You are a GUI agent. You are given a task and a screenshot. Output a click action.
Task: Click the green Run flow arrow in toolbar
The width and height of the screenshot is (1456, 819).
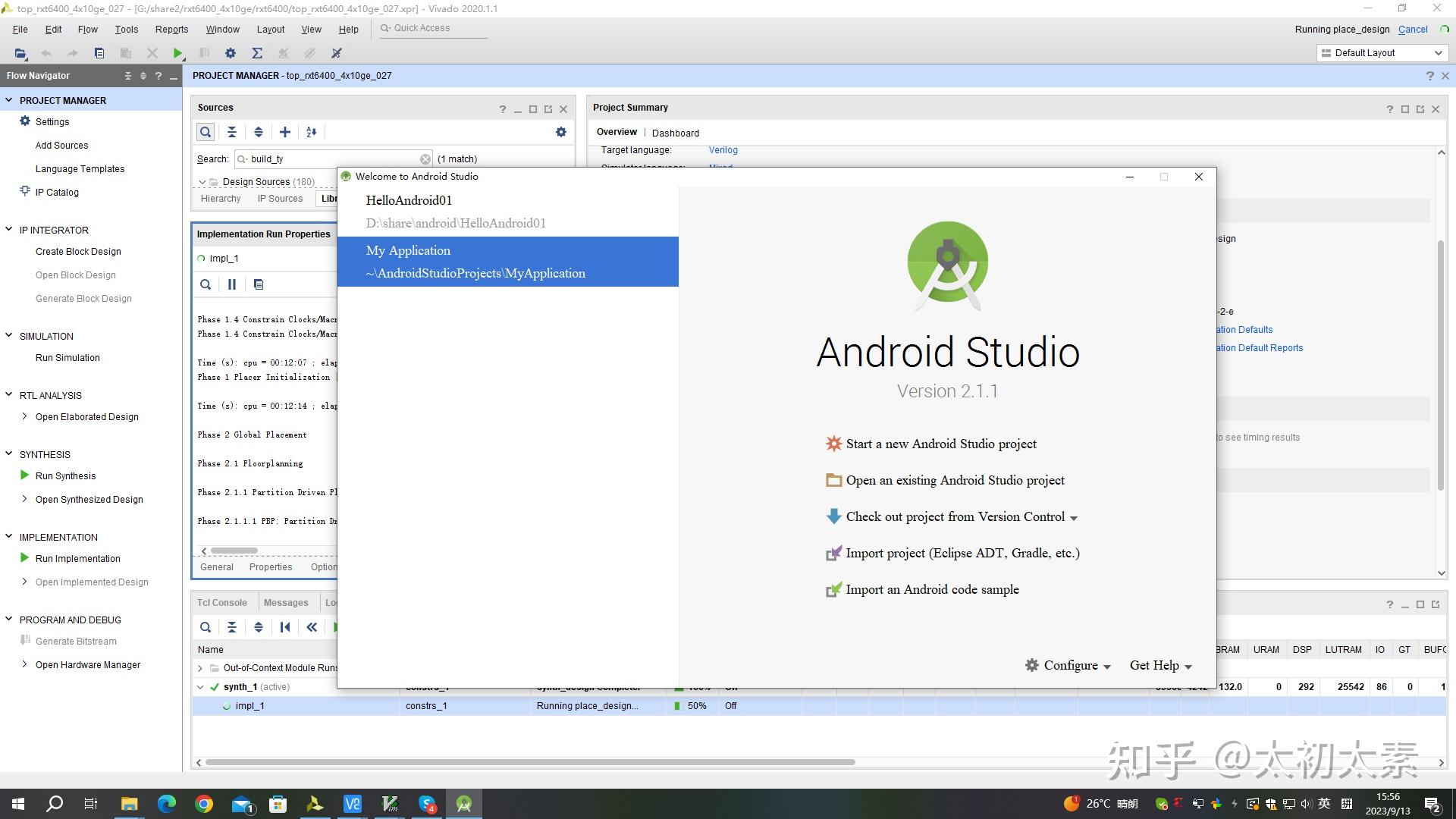click(177, 53)
